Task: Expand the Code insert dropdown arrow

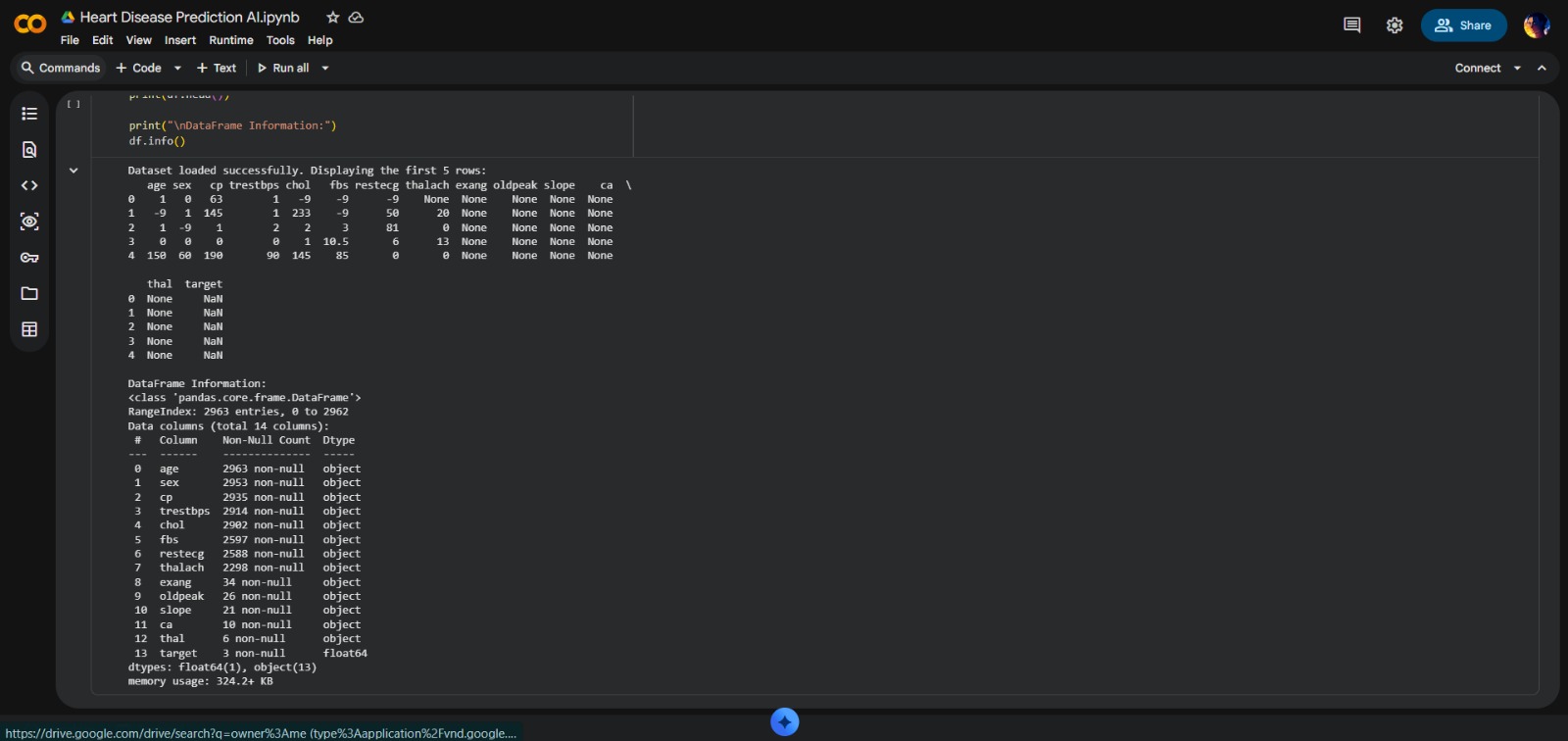Action: coord(177,69)
